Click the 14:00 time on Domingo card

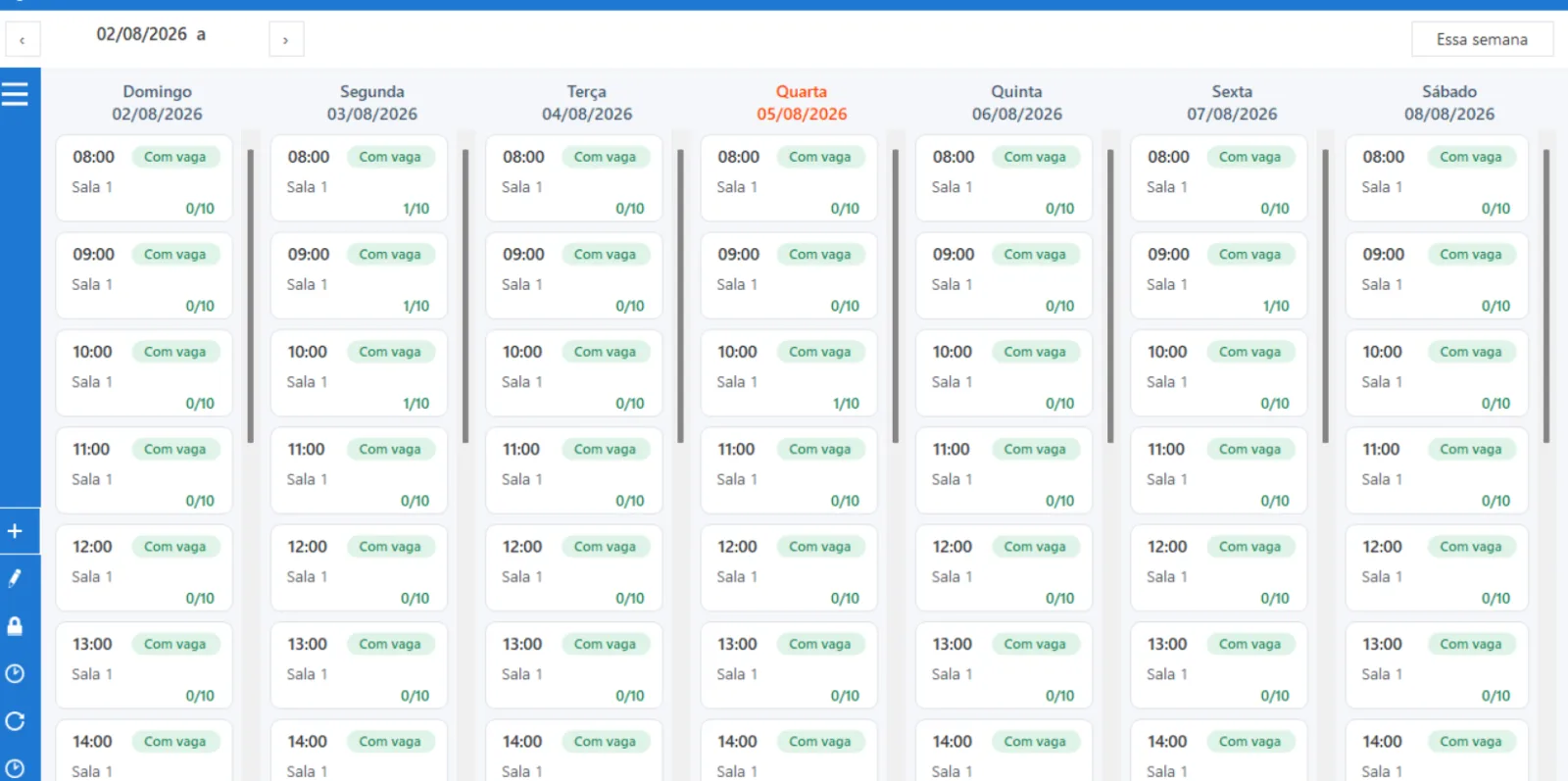pos(92,742)
